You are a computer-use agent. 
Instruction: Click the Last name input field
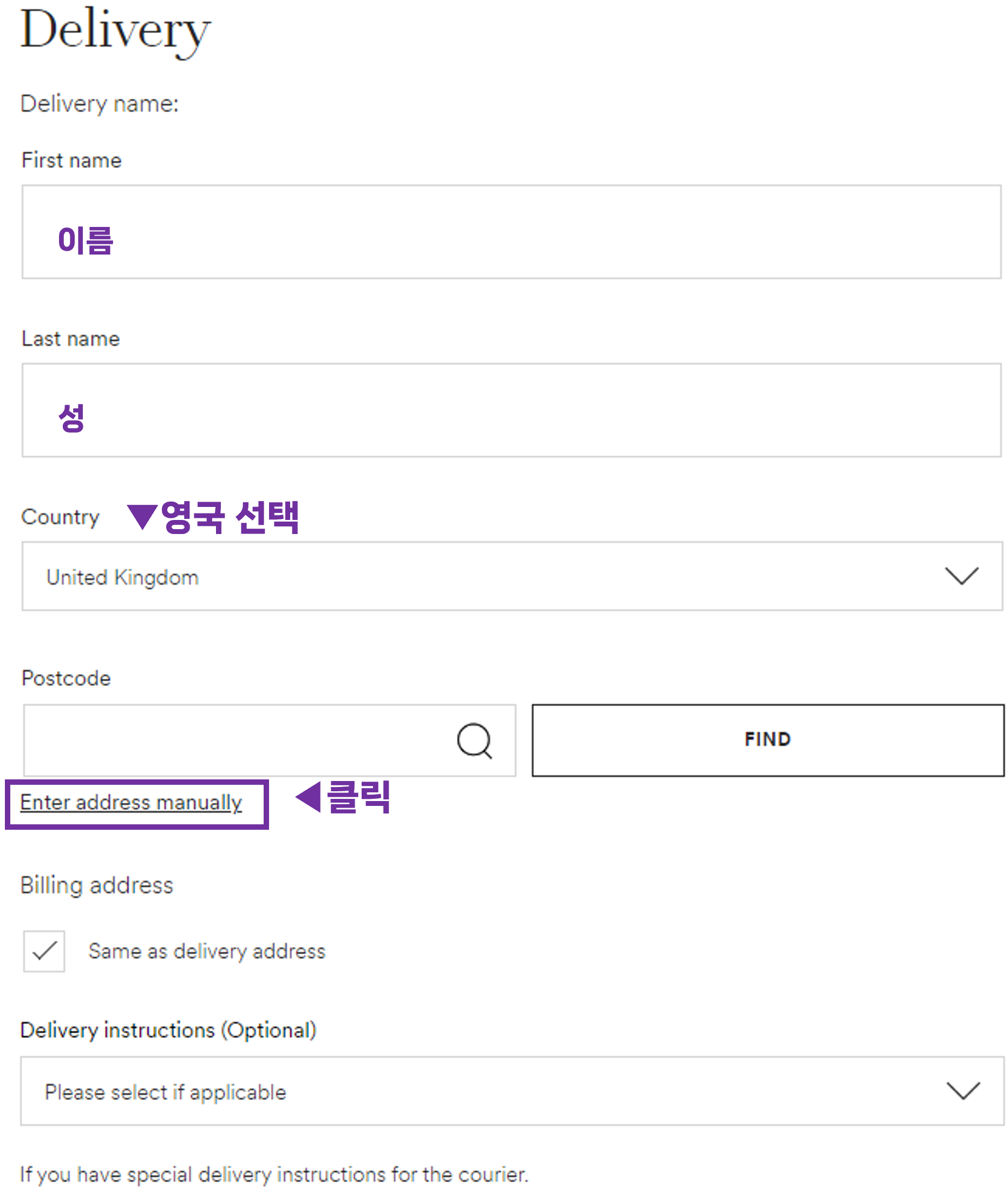[x=512, y=410]
